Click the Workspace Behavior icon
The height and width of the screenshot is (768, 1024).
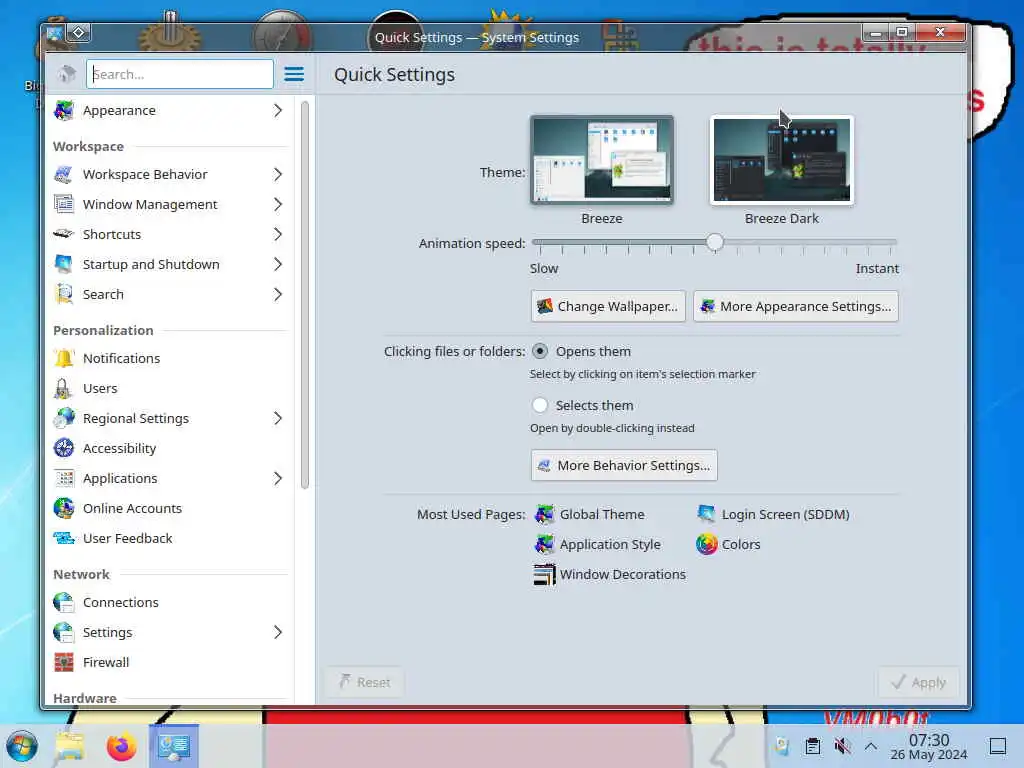[64, 174]
